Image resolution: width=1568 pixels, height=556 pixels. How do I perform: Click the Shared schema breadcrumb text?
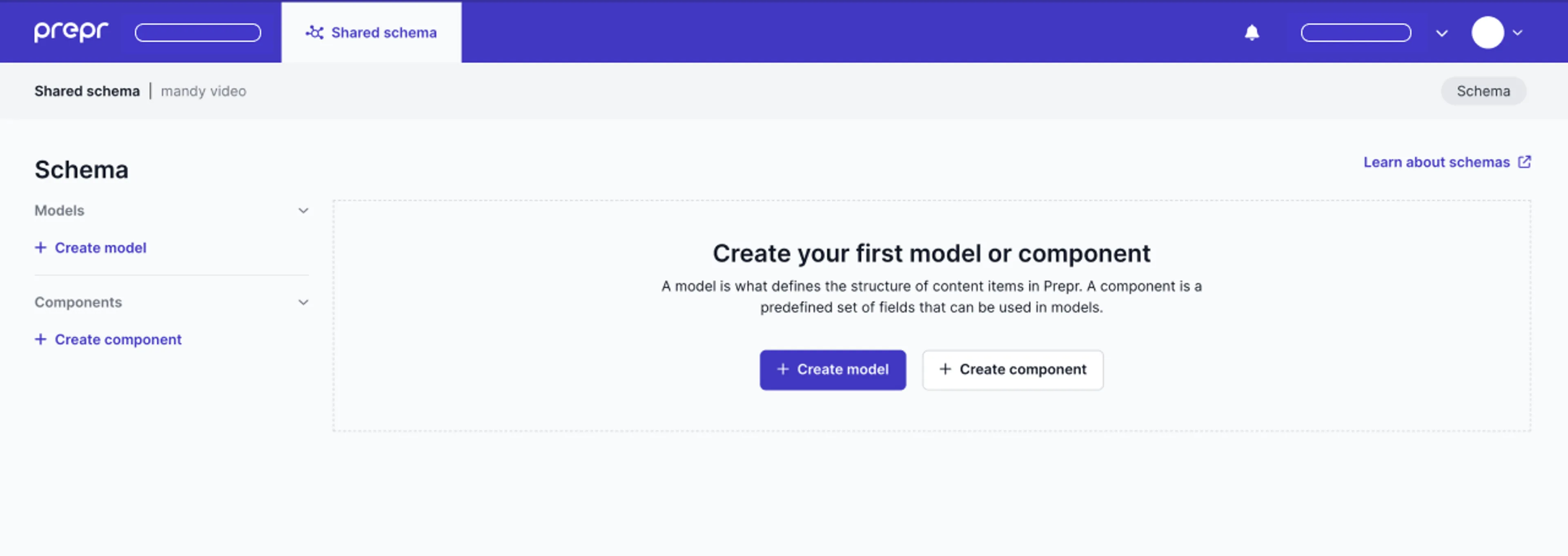[x=87, y=91]
